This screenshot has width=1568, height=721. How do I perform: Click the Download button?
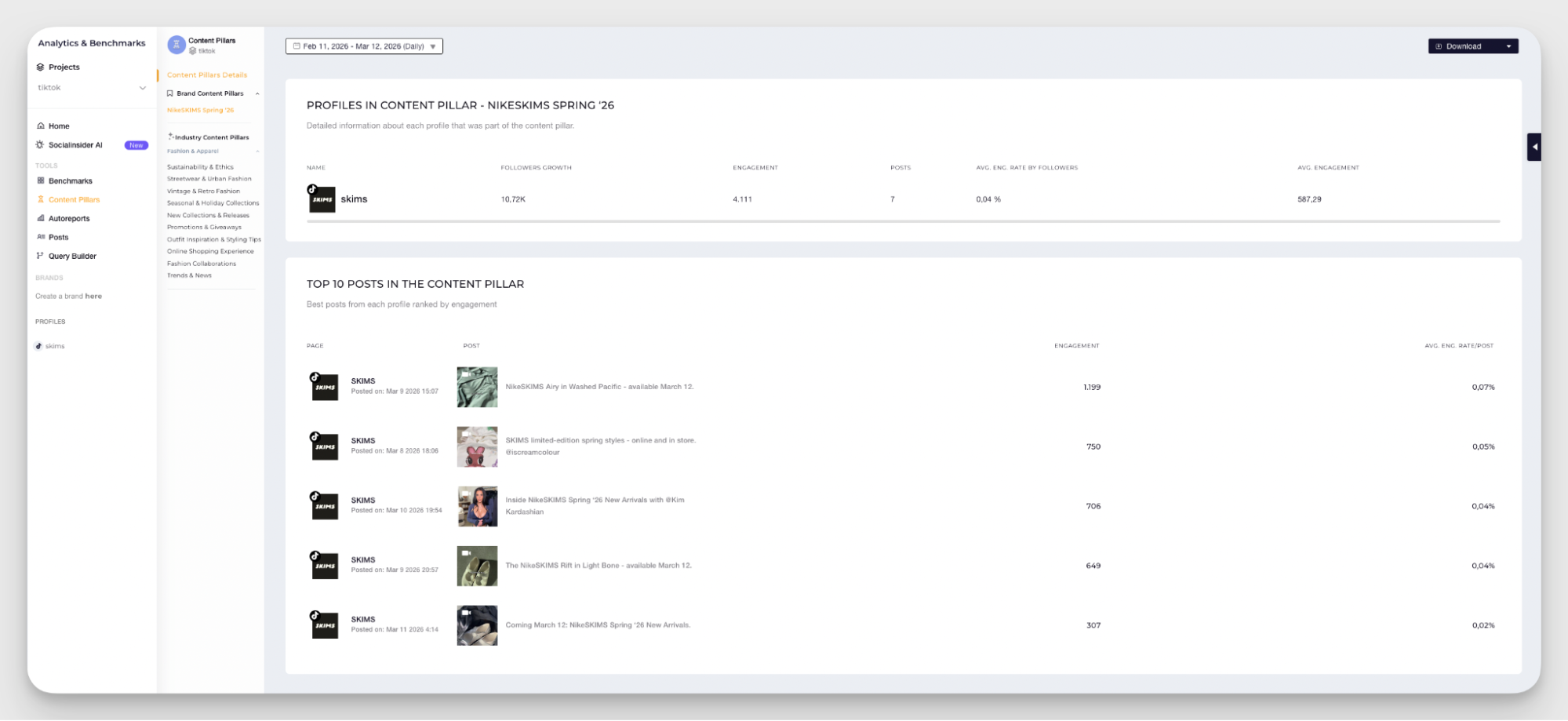pos(1464,46)
